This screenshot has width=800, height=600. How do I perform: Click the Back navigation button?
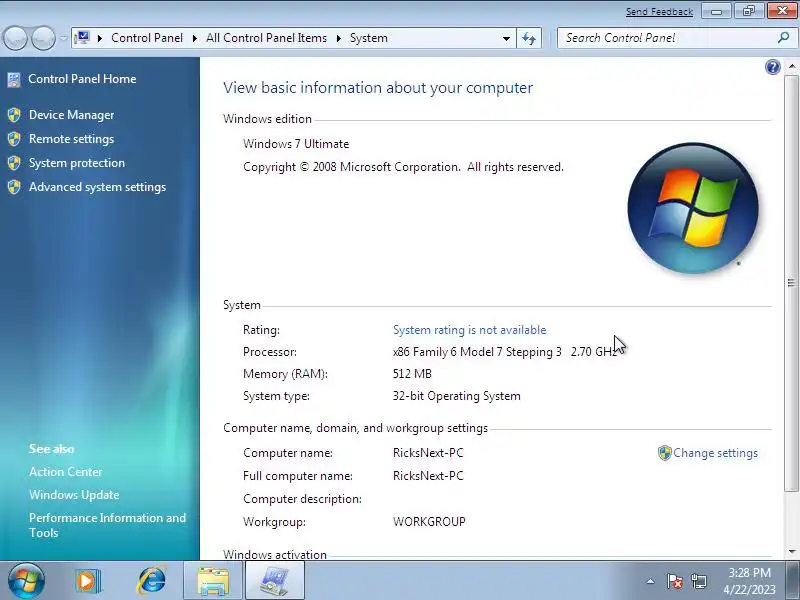coord(16,38)
